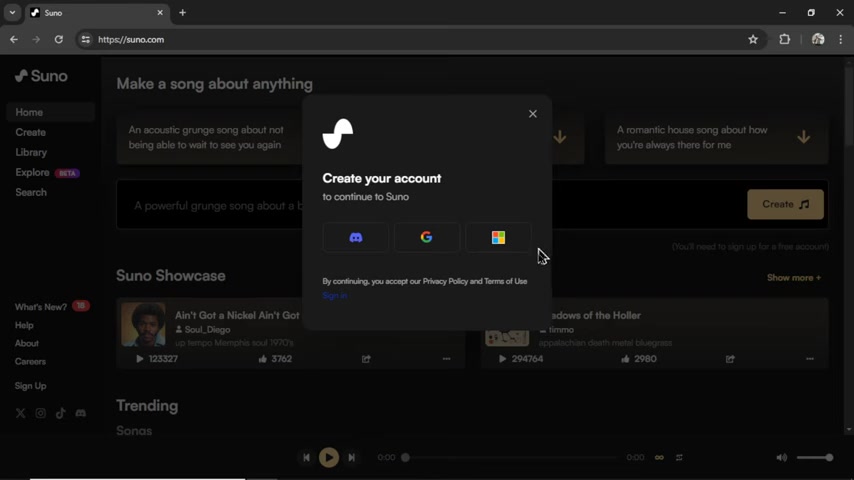Bookmark this page with star icon
Viewport: 854px width, 480px height.
[753, 39]
